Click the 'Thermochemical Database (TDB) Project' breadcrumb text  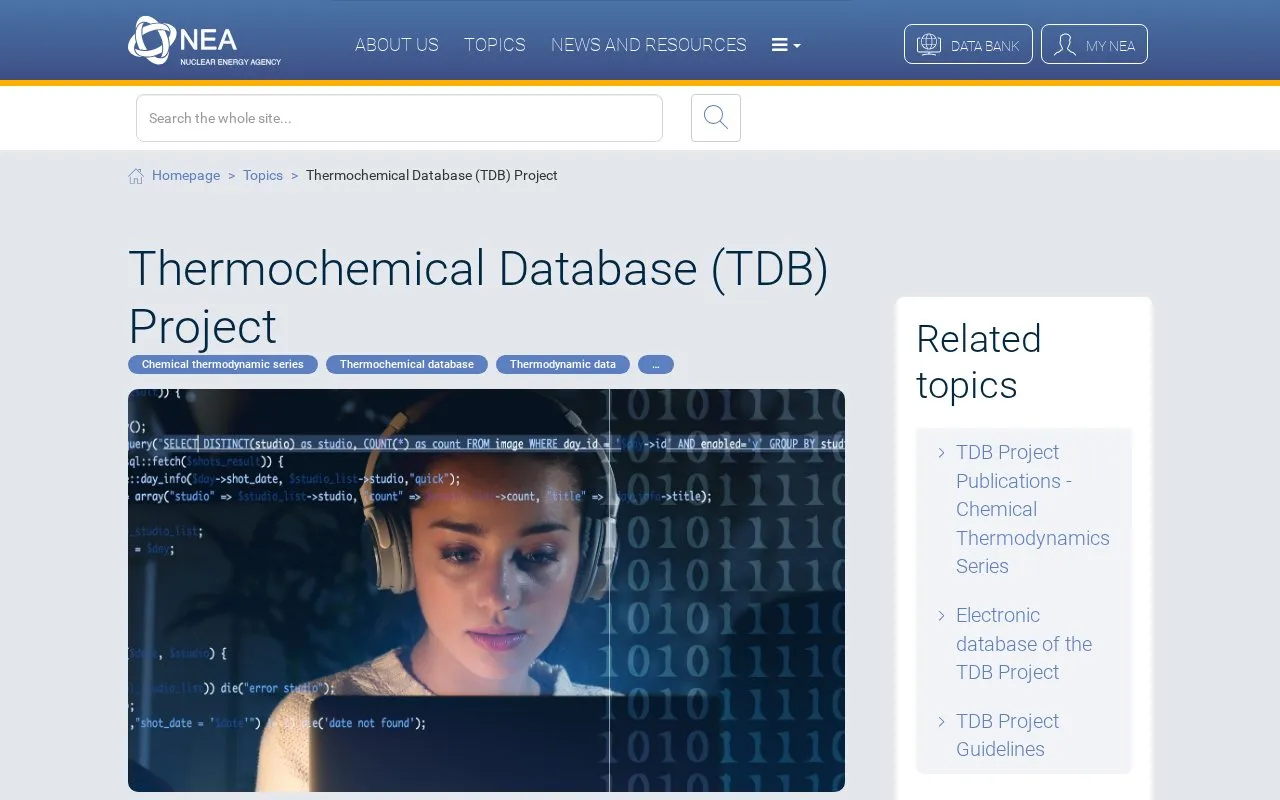tap(432, 175)
